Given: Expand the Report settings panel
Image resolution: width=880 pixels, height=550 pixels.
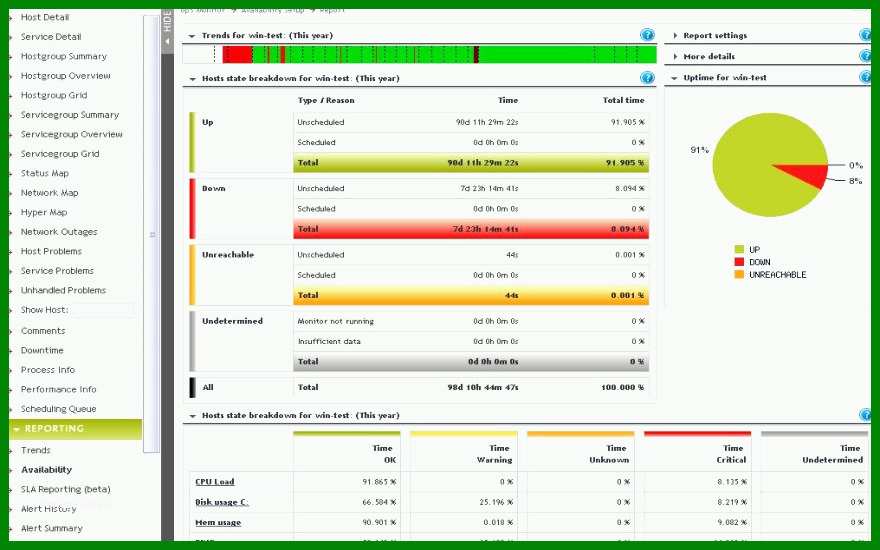Looking at the screenshot, I should point(675,35).
